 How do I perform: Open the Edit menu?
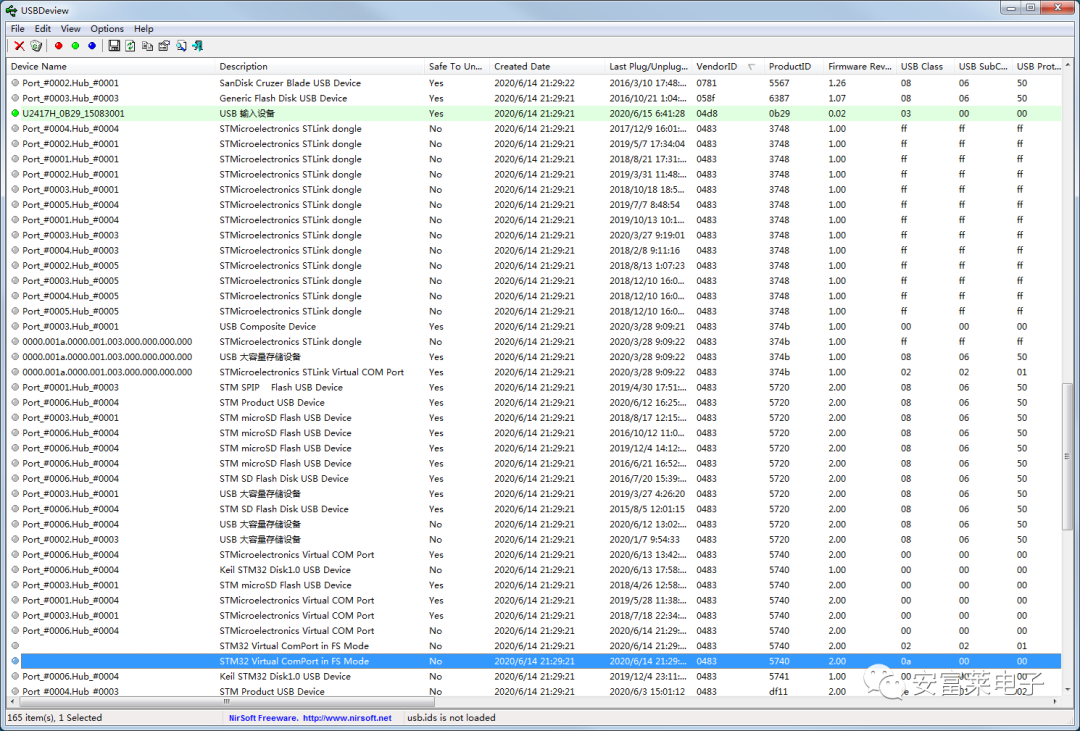[43, 29]
